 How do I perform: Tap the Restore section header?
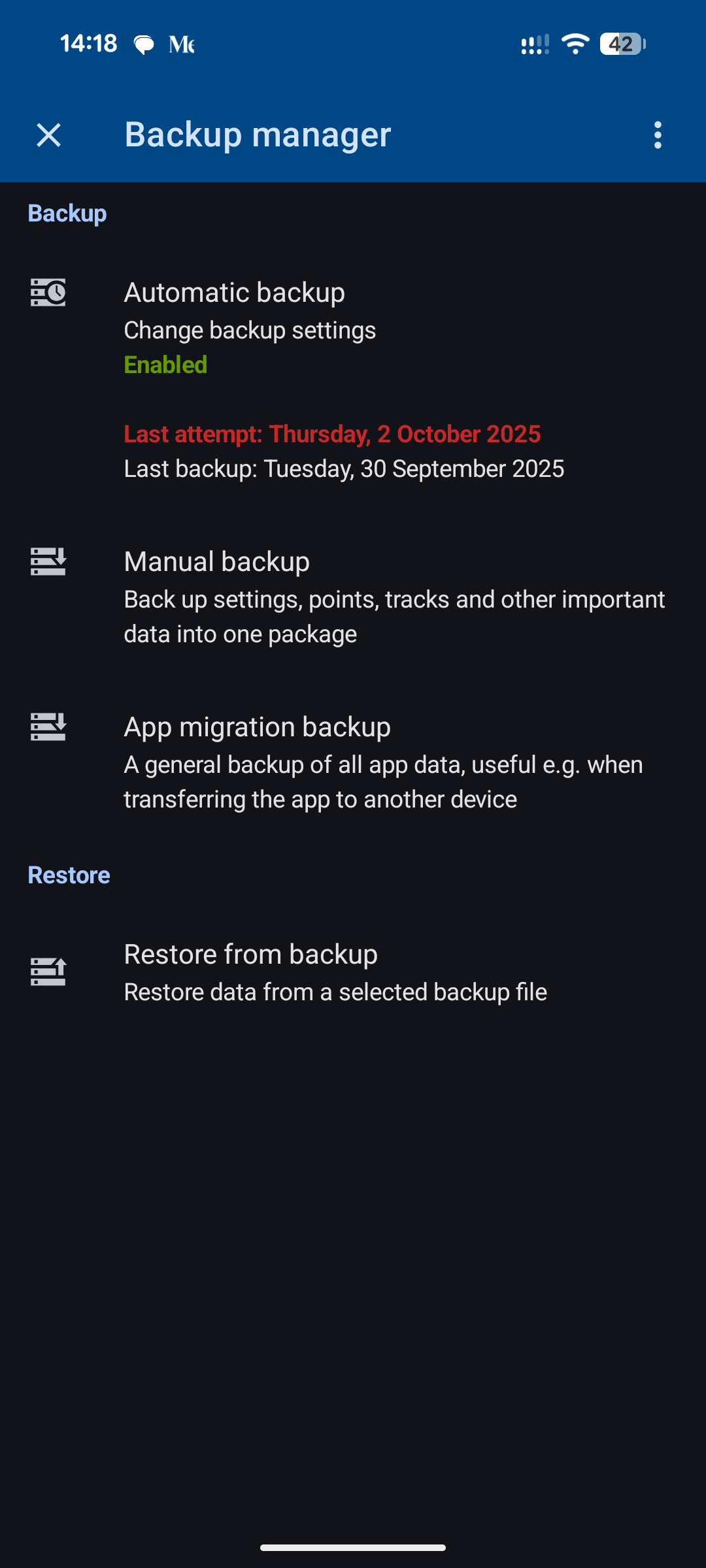point(69,875)
